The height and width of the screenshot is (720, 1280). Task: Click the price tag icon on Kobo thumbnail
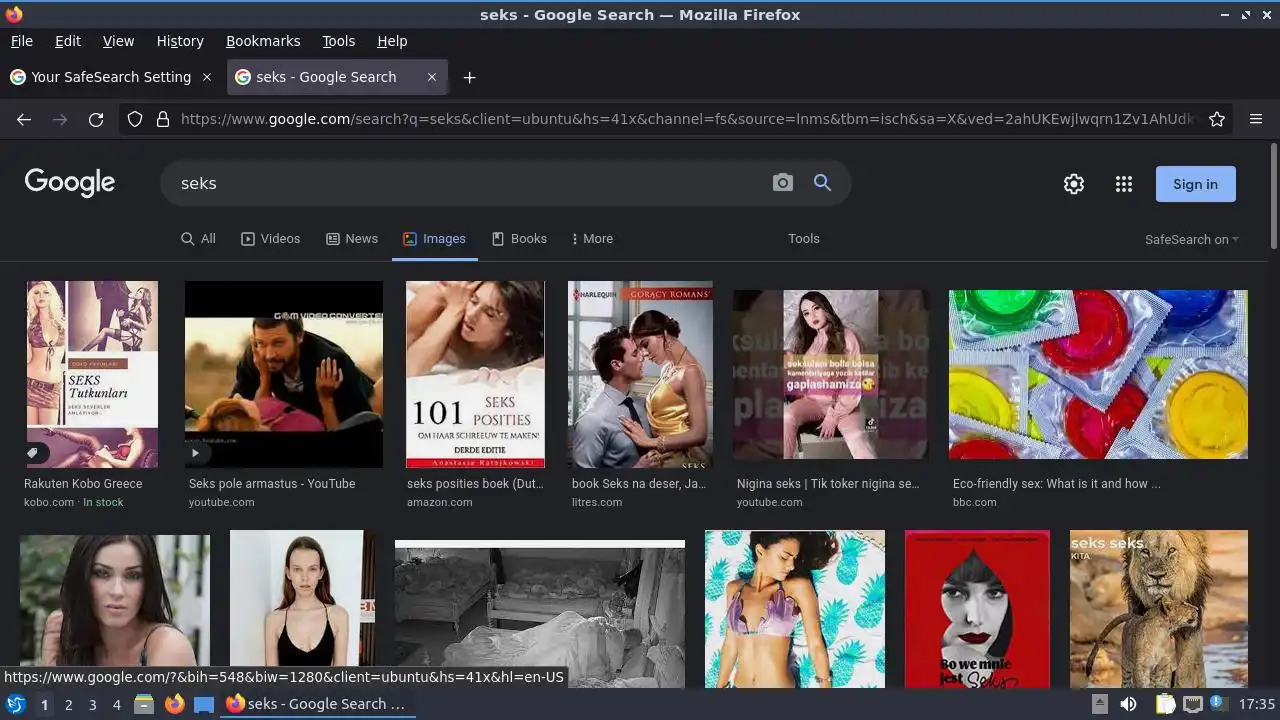33,453
